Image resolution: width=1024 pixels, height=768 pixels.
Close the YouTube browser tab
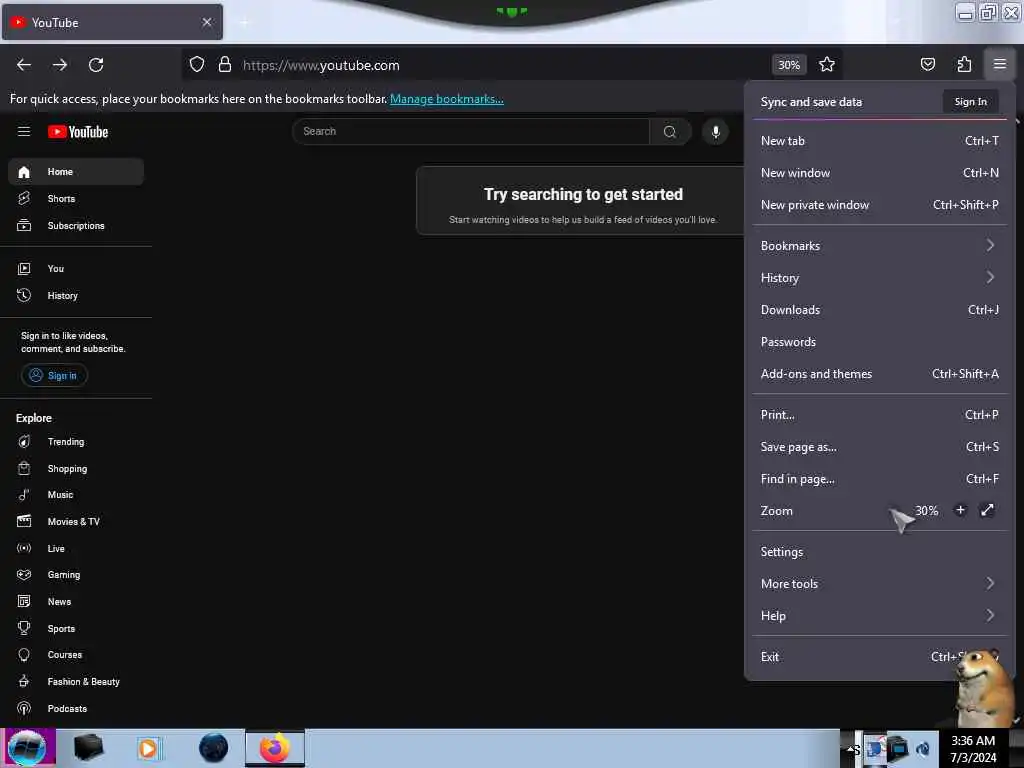[207, 22]
